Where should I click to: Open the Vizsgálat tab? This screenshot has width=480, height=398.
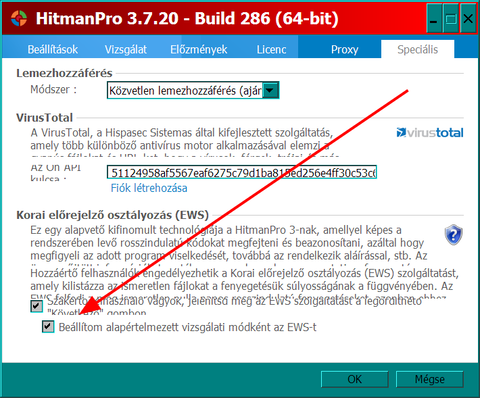coord(126,49)
